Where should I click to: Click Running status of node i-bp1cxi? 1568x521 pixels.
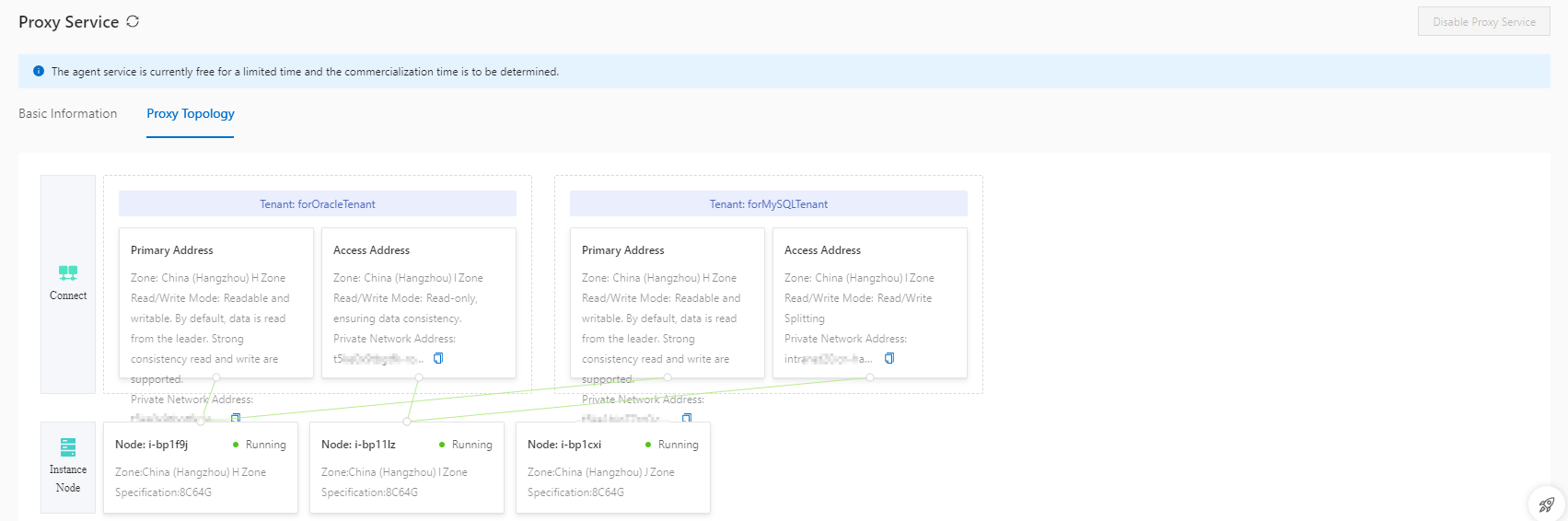coord(679,445)
